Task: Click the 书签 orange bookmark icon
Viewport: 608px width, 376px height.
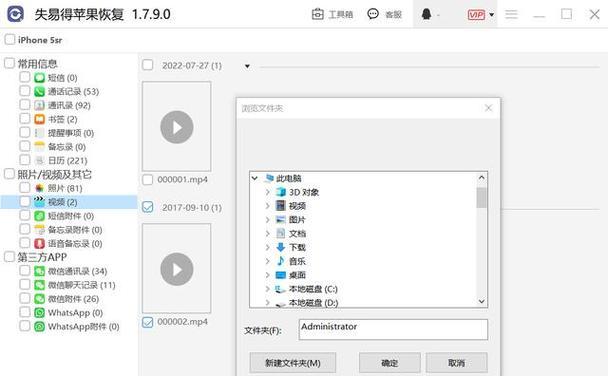Action: (x=40, y=119)
